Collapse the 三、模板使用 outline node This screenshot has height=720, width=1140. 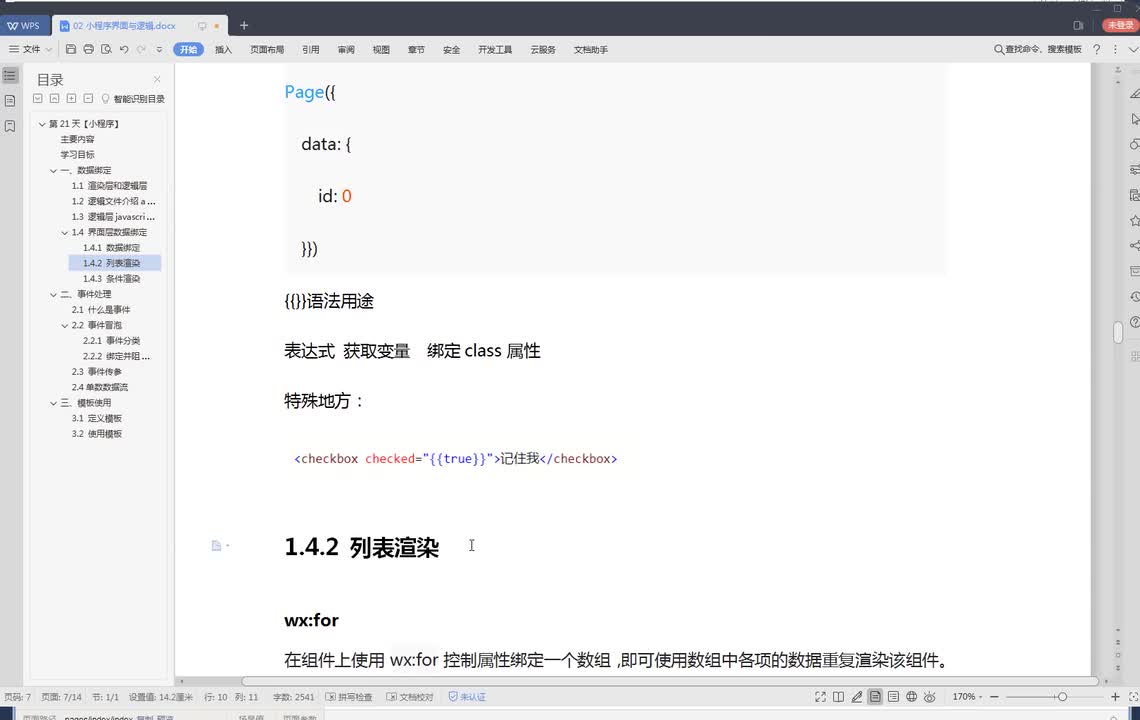(53, 403)
